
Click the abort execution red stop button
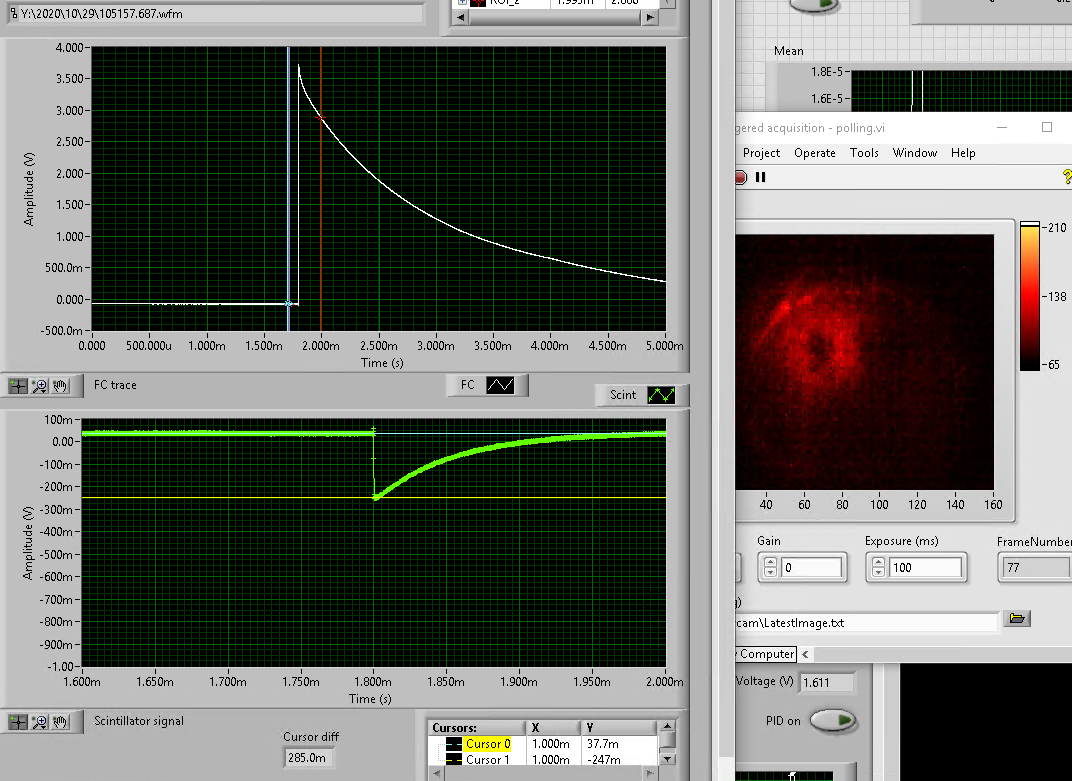click(740, 177)
